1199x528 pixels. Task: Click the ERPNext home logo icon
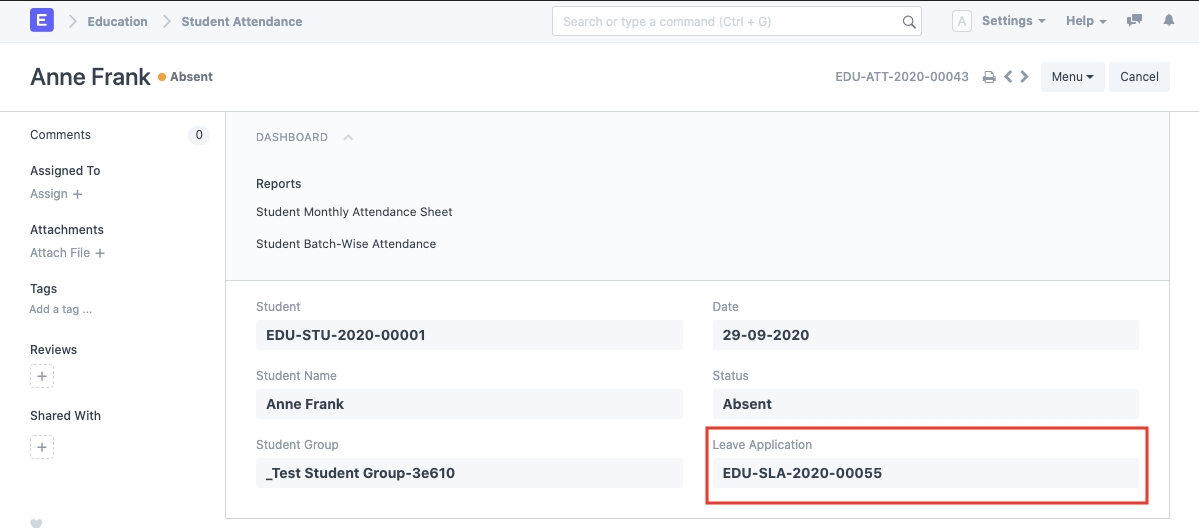[x=42, y=21]
